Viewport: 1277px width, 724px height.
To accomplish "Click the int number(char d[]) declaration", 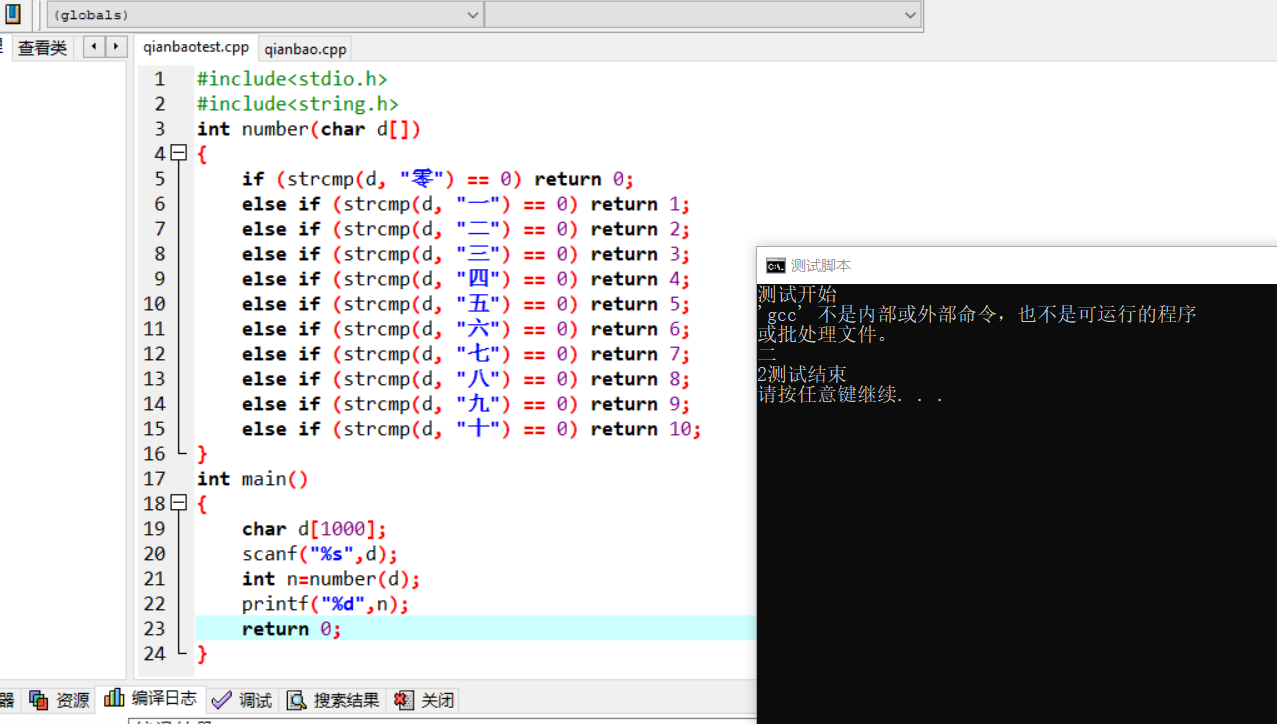I will [x=309, y=129].
